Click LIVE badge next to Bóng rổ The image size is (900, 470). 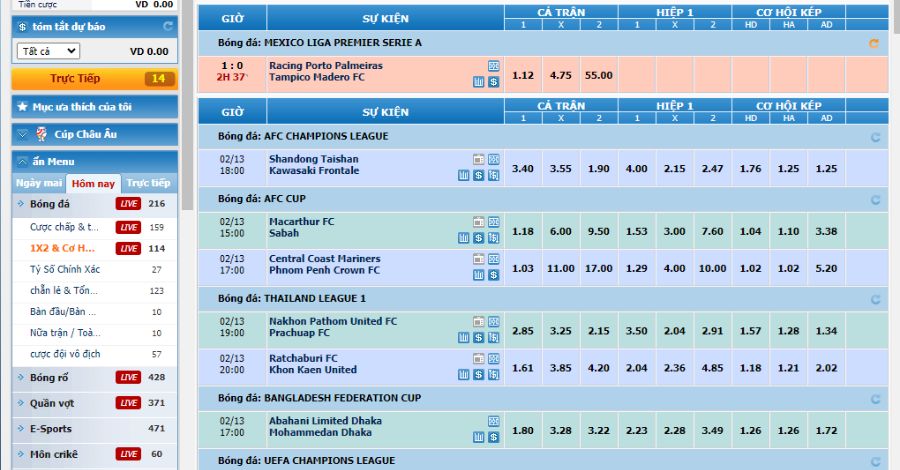[128, 377]
